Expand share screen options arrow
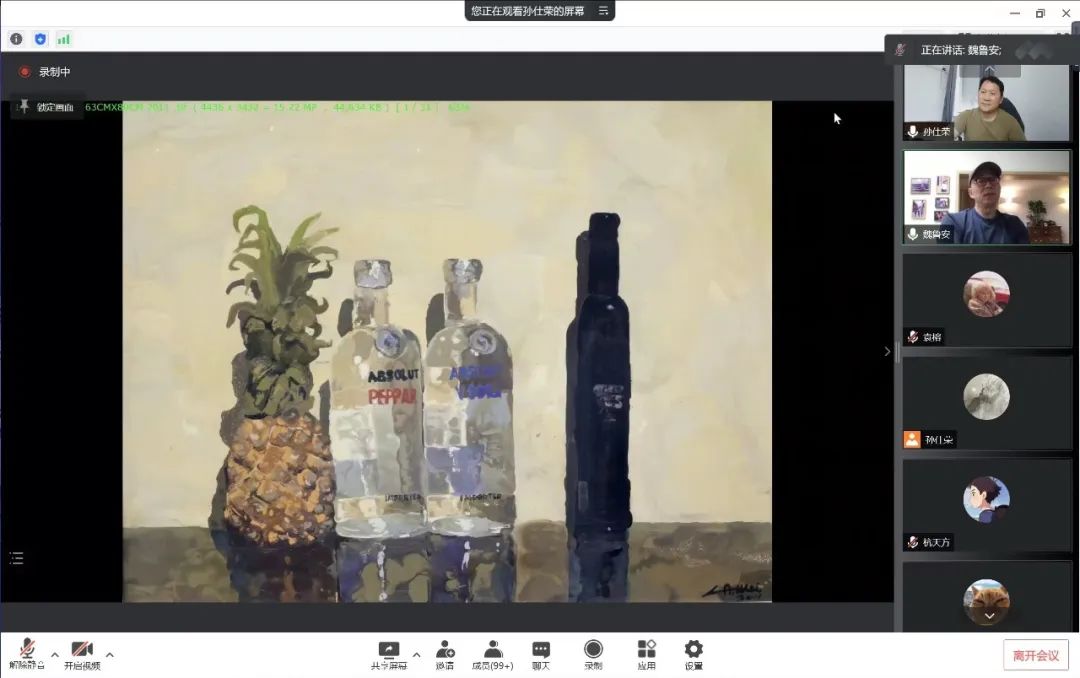The height and width of the screenshot is (678, 1080). [x=416, y=656]
